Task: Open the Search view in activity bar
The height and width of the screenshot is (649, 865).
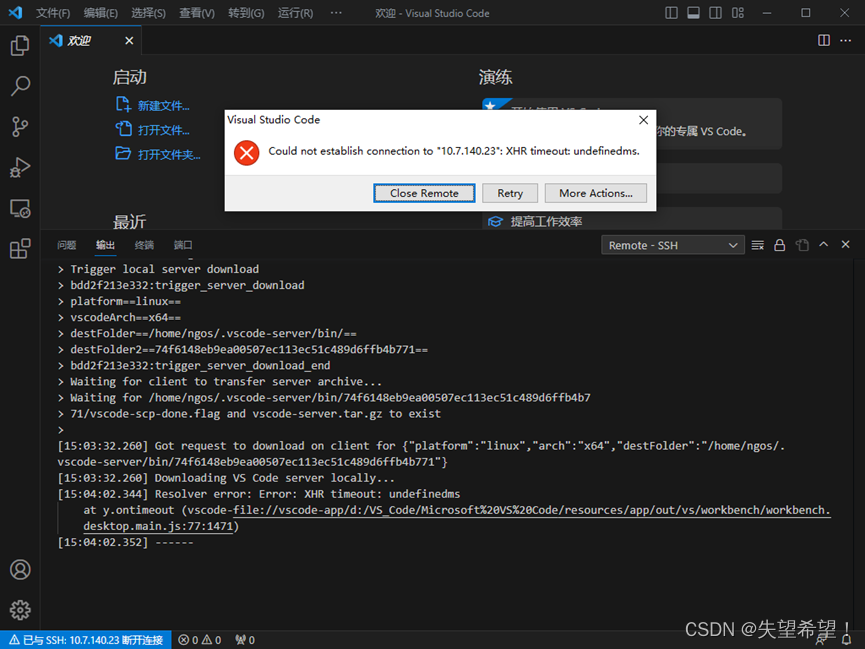Action: [x=20, y=86]
